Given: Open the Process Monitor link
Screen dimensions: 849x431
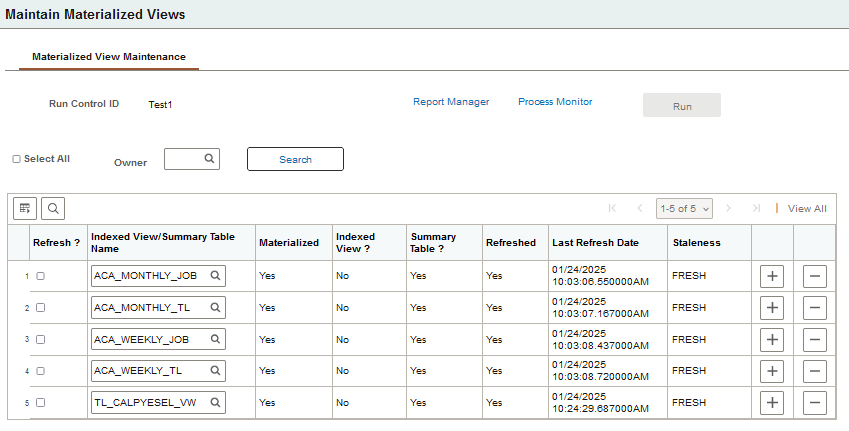Looking at the screenshot, I should [555, 102].
